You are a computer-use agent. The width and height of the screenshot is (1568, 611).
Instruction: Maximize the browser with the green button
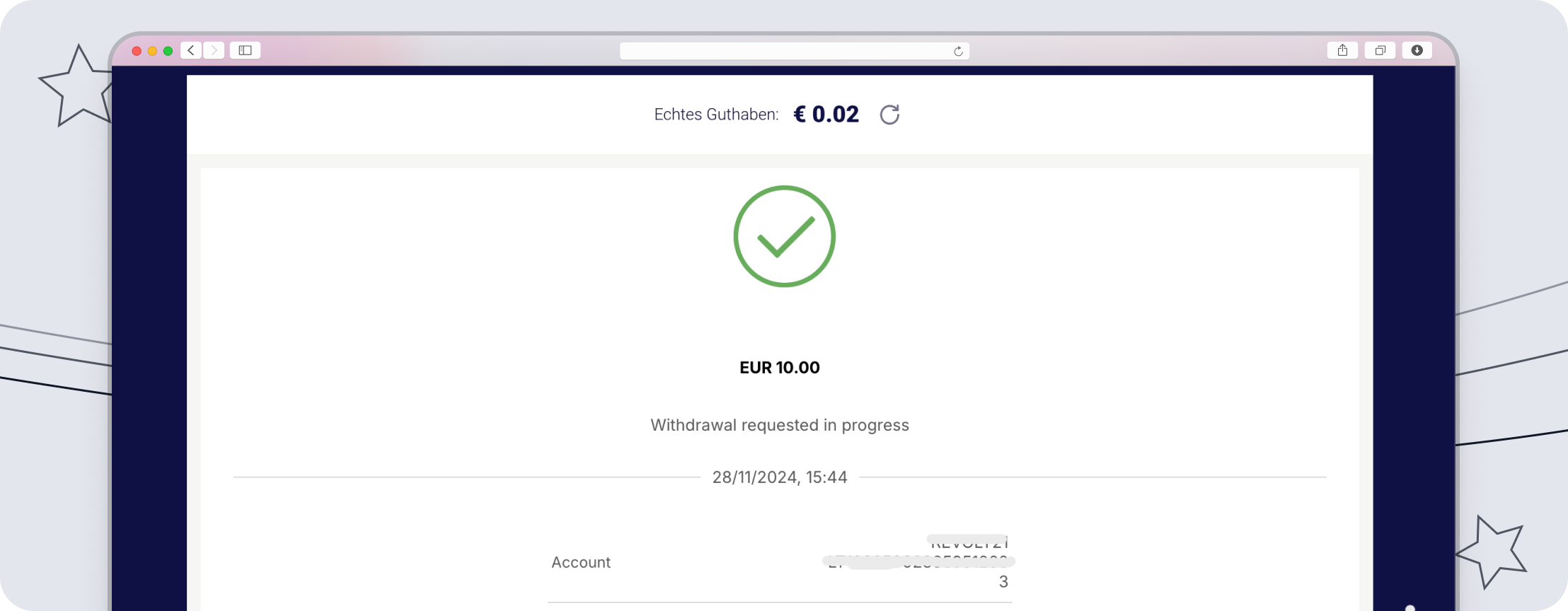(168, 51)
